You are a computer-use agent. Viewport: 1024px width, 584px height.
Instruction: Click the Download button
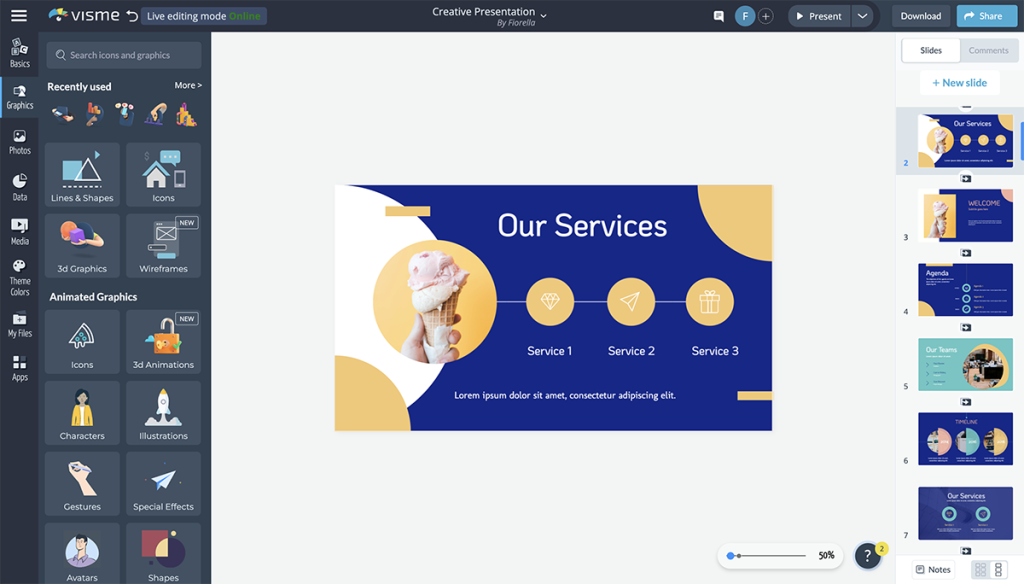pos(920,16)
